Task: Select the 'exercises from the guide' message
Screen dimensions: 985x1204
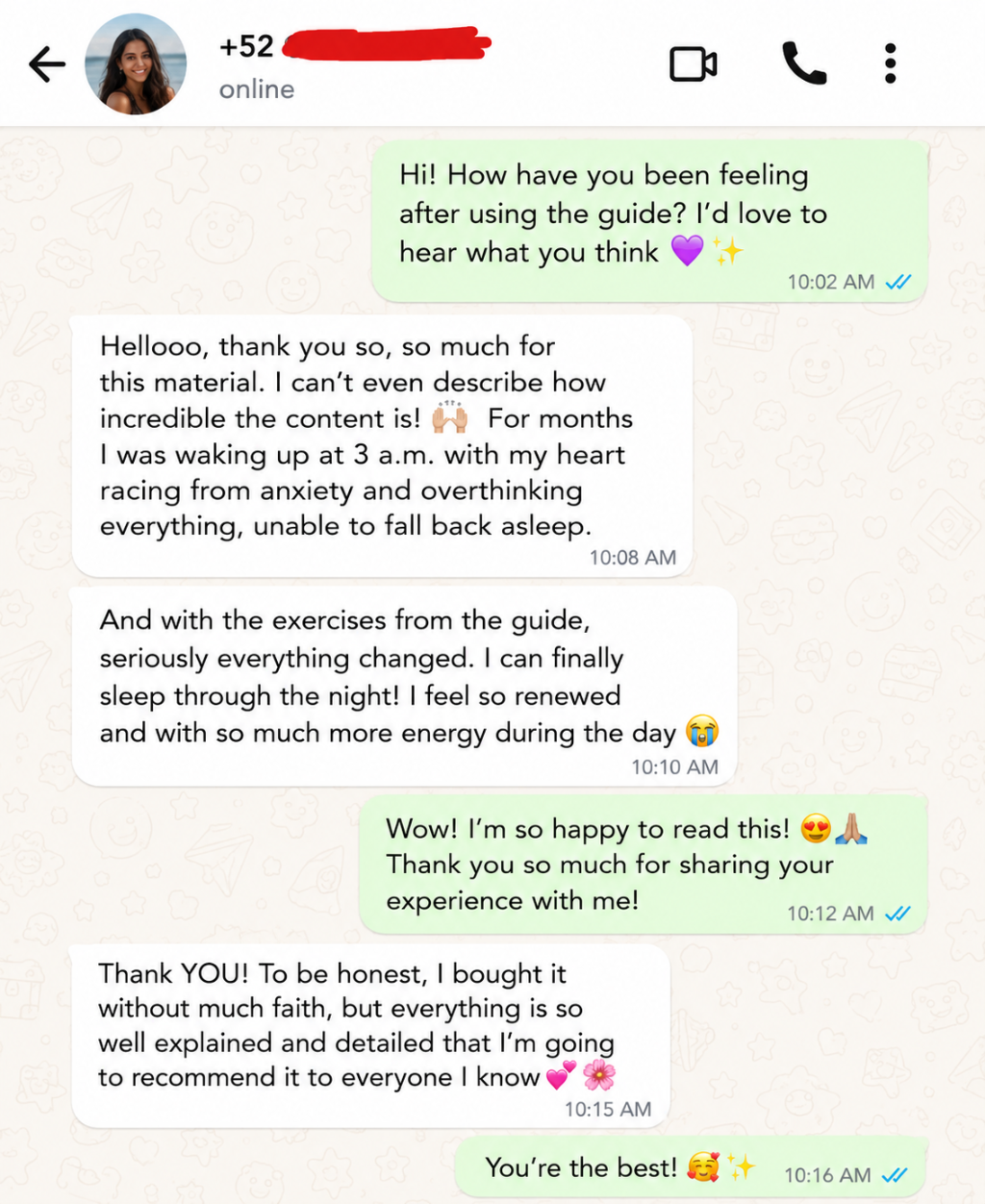Action: click(x=404, y=687)
